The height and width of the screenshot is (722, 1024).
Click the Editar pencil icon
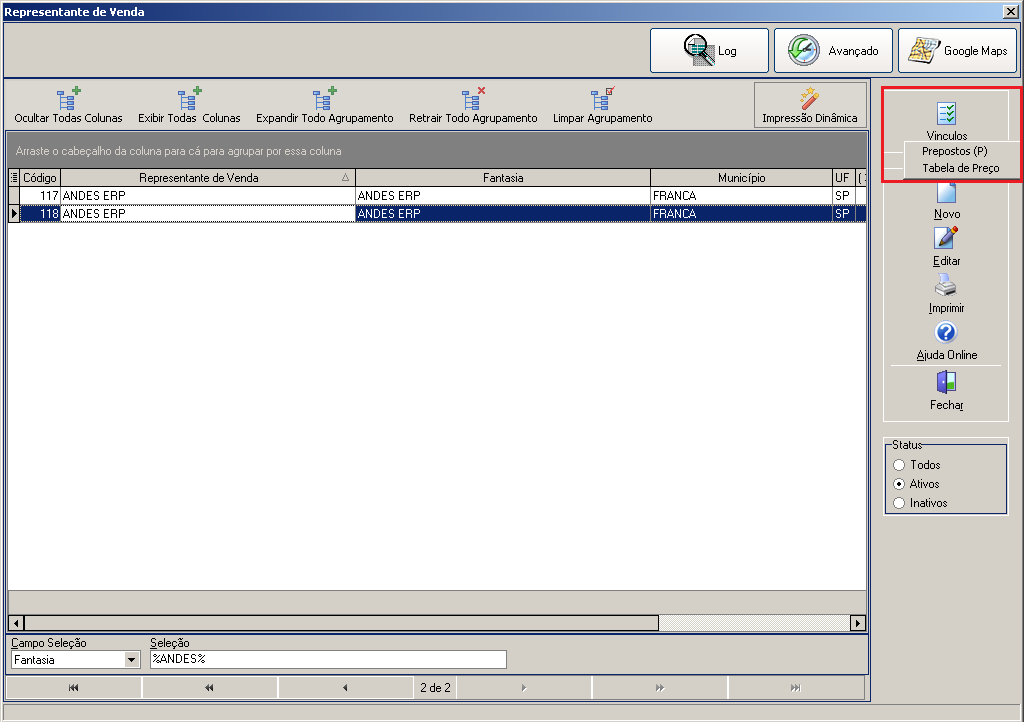tap(946, 238)
